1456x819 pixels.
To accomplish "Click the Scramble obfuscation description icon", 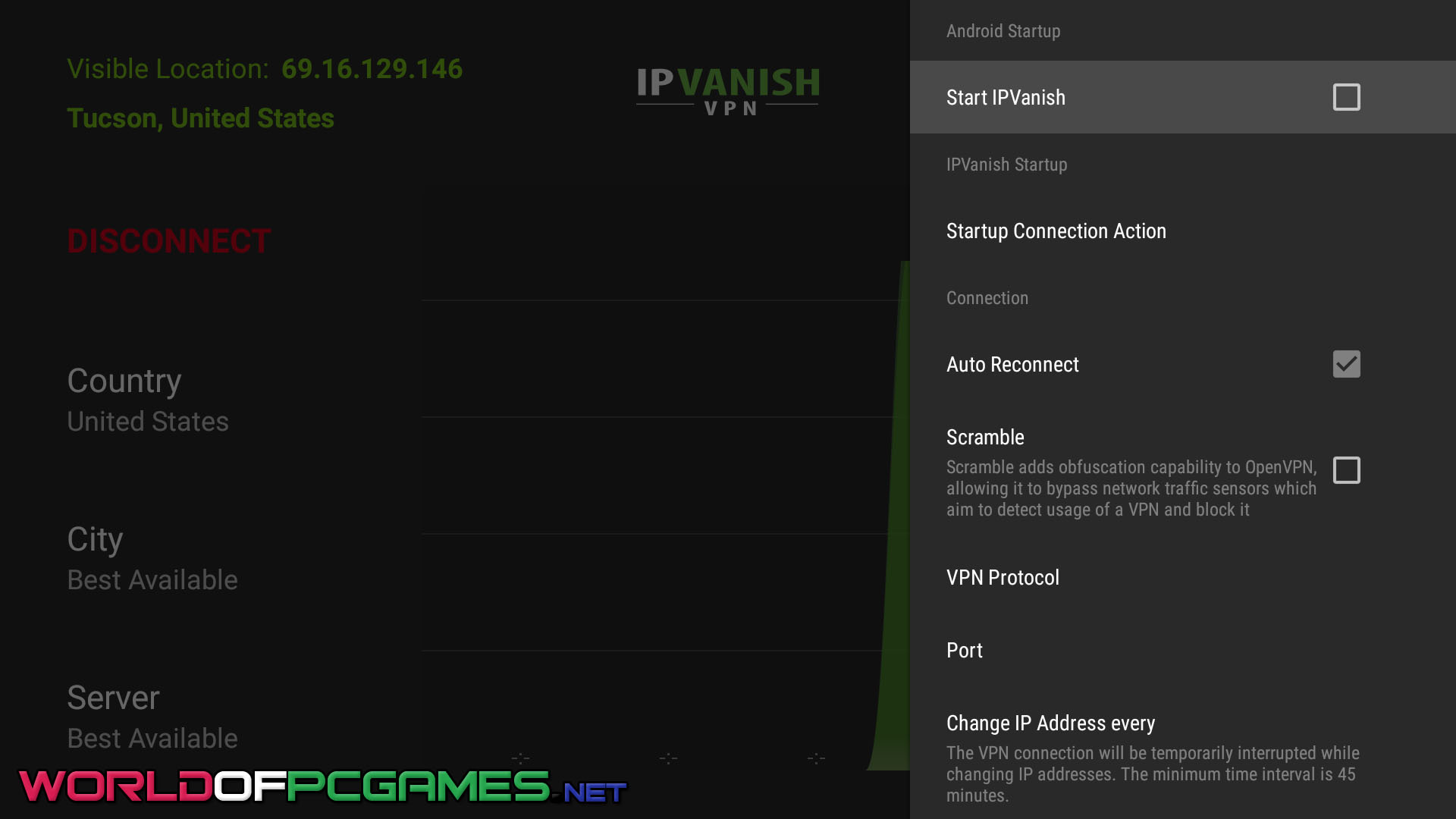I will [1347, 470].
